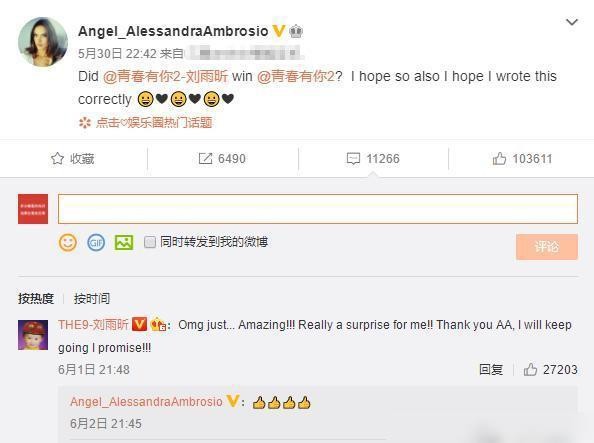Like the THE9-刘雨昕 comment with 27203
The image size is (594, 443).
point(550,369)
